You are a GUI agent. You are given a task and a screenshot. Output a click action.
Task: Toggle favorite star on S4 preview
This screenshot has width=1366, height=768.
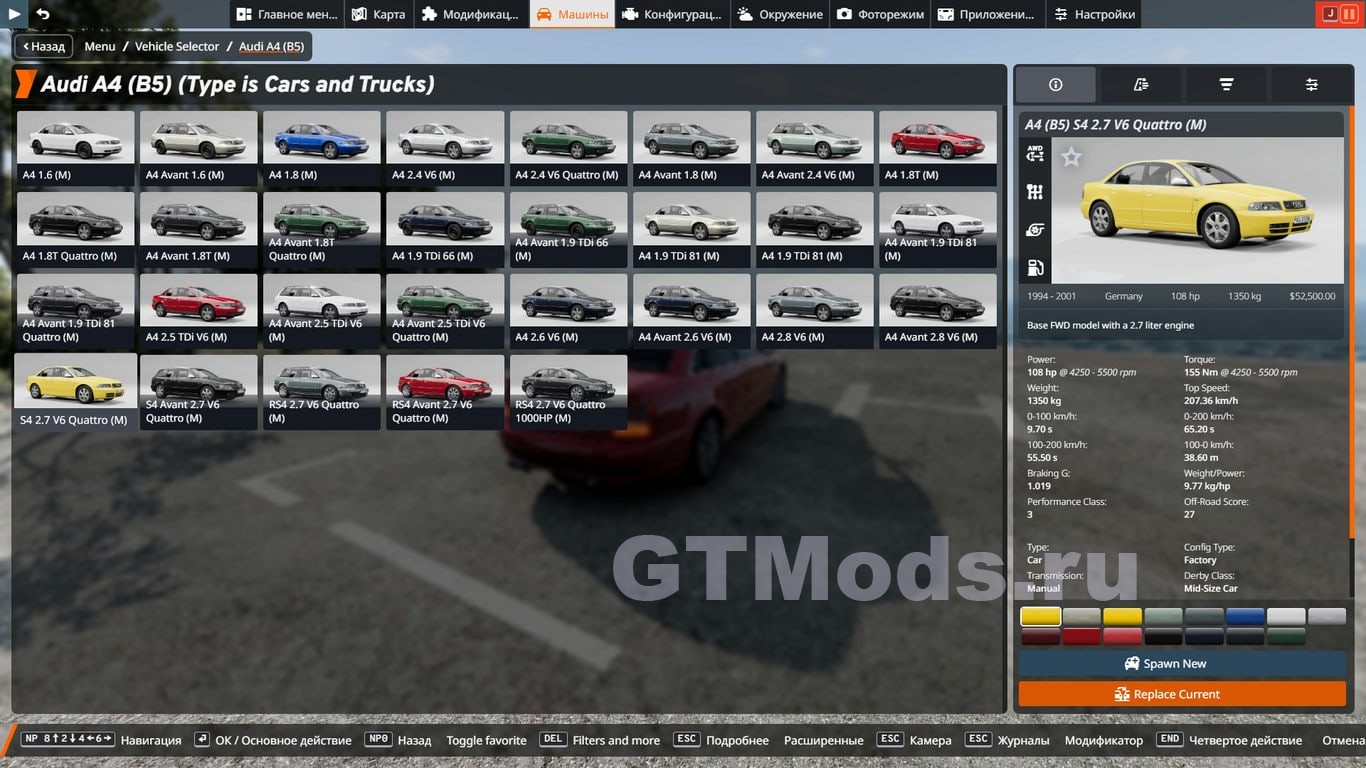click(x=1071, y=157)
